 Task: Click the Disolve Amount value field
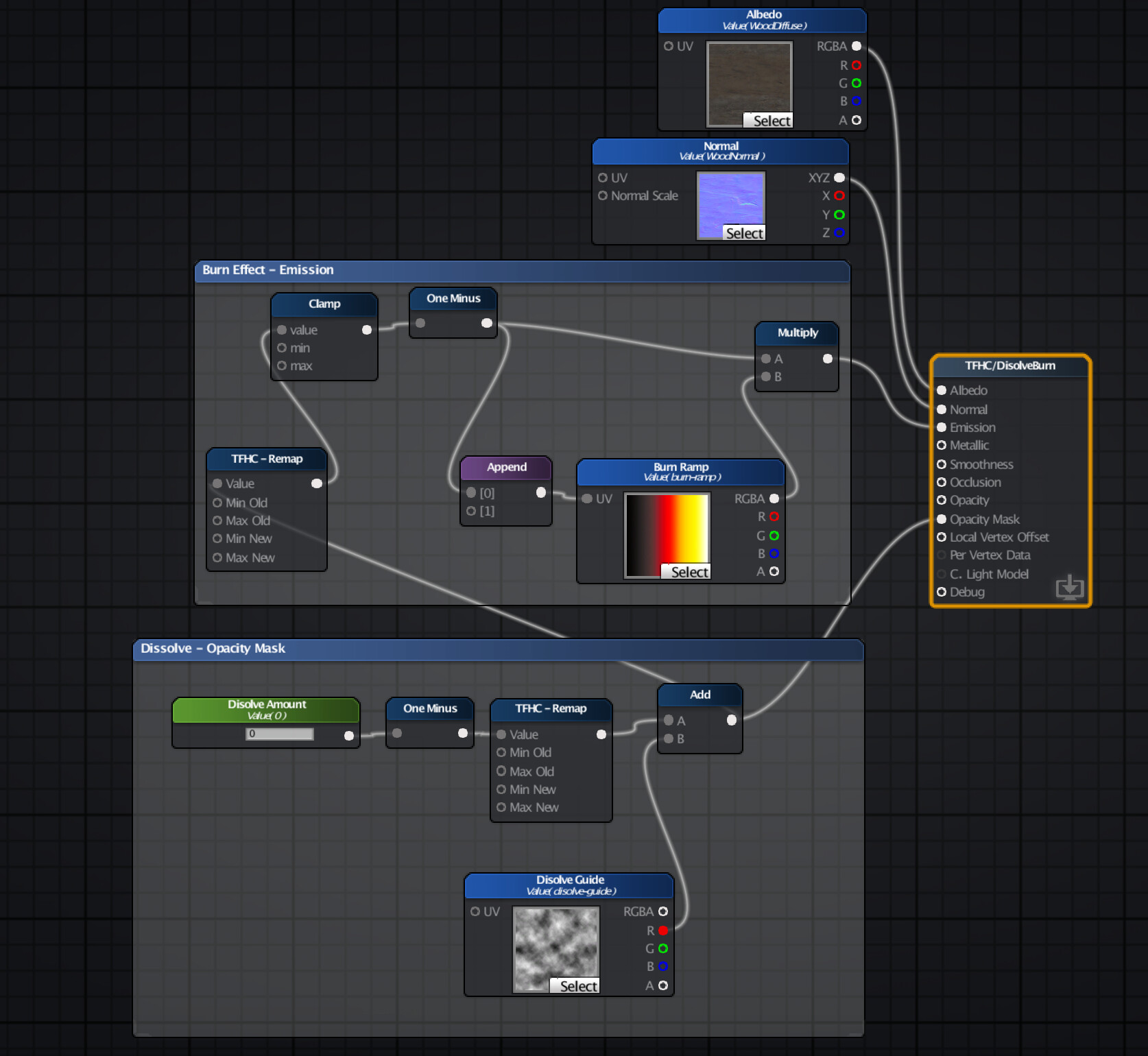coord(278,734)
